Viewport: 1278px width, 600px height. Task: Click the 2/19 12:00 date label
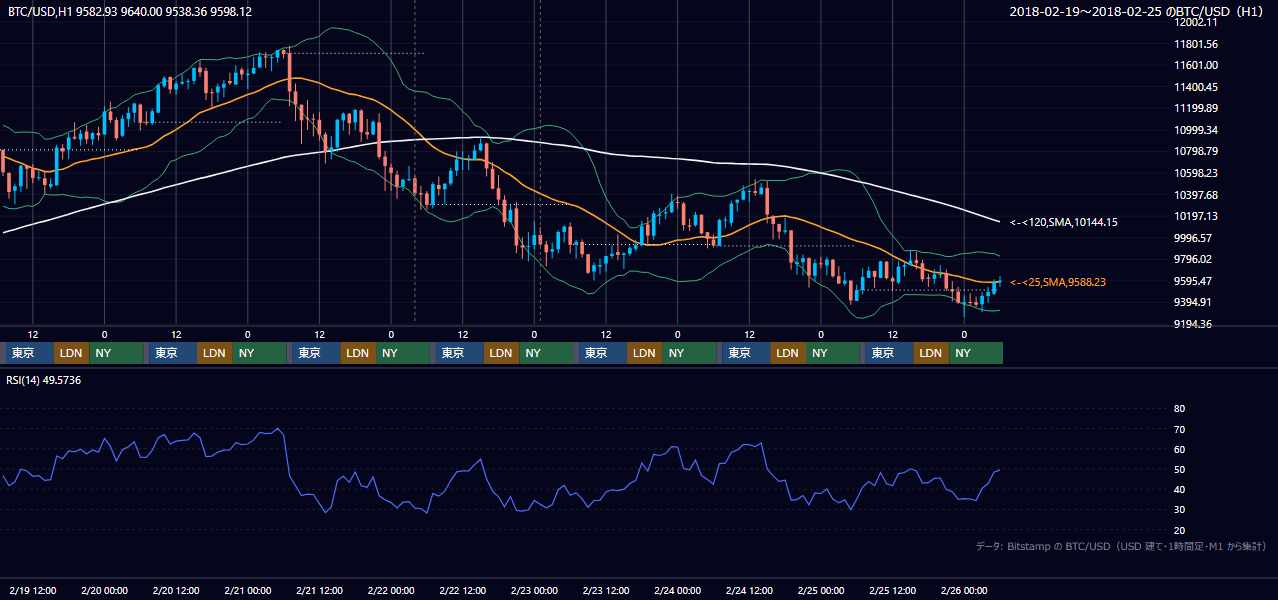33,590
